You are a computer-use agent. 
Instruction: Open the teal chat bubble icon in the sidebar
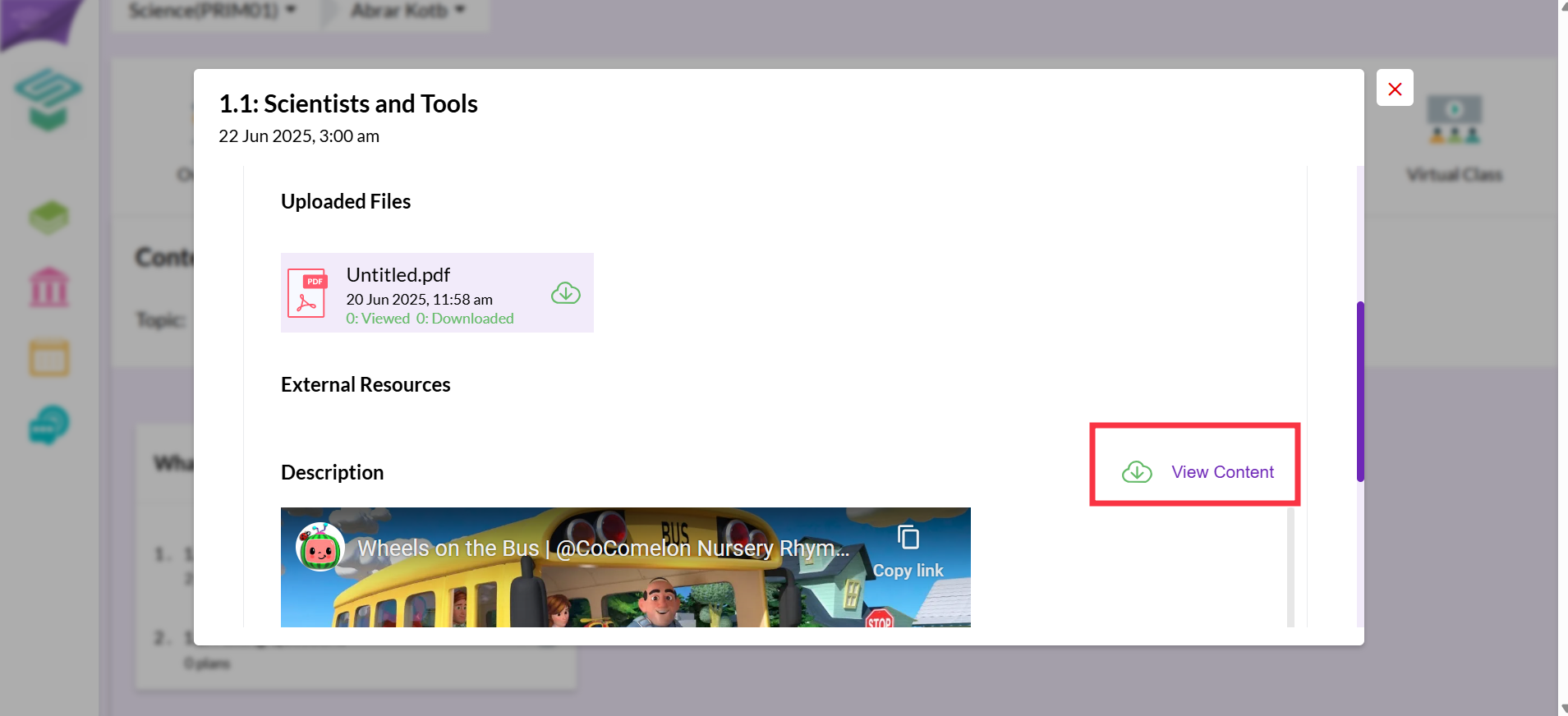tap(49, 425)
